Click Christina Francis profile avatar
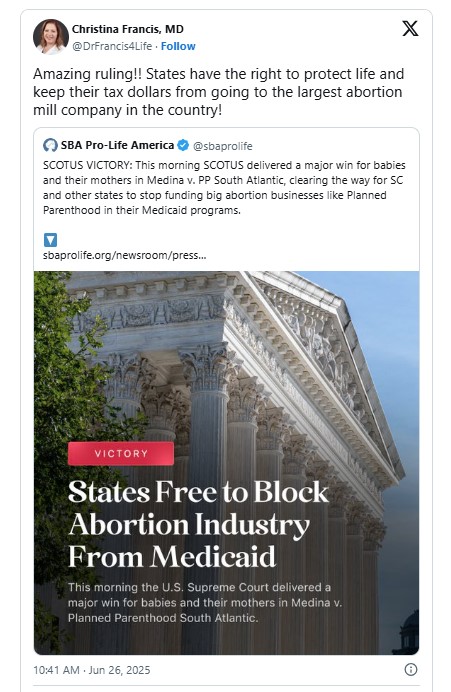 [50, 37]
